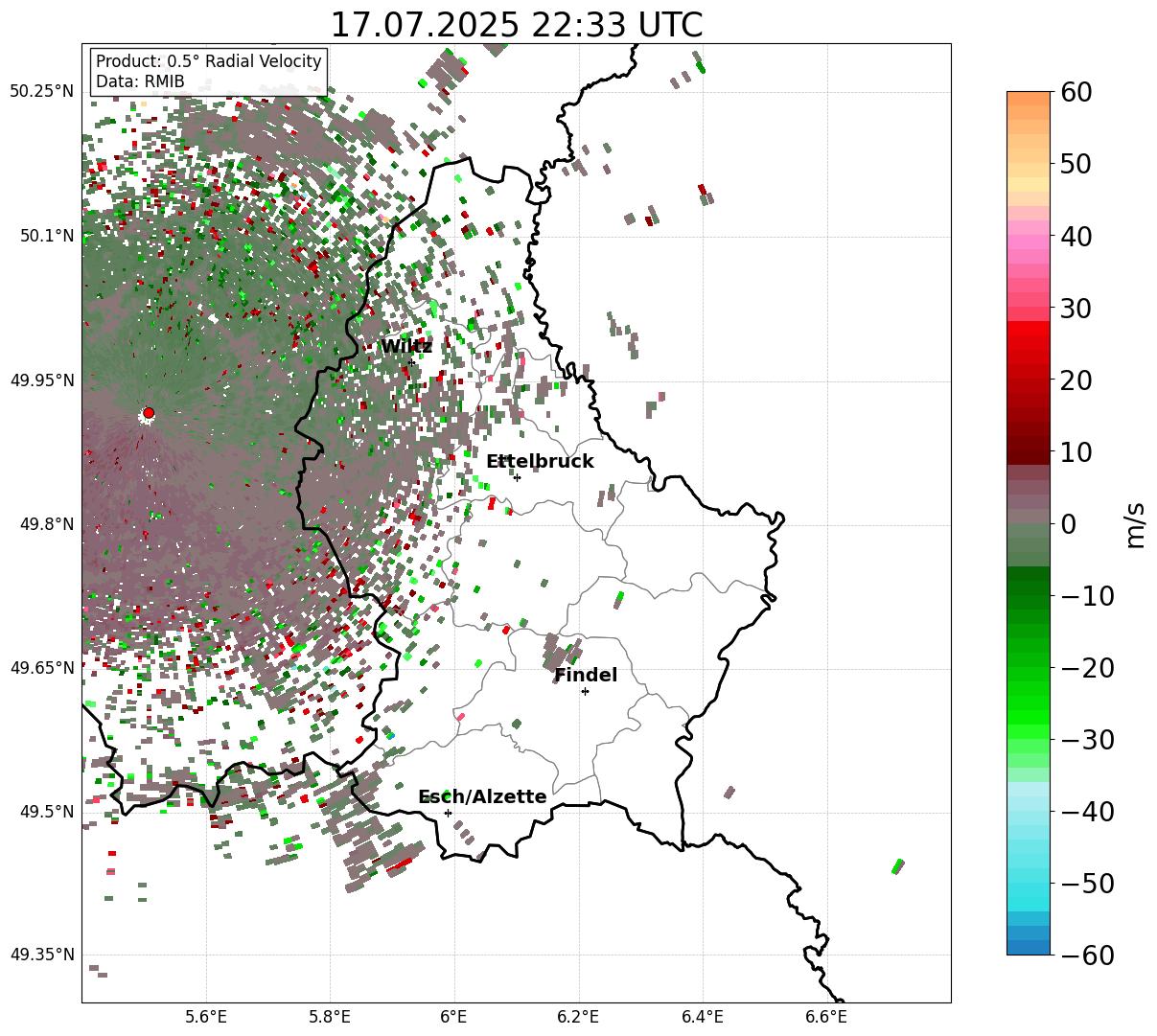Click the colorbar's −60 tick label
Screen dimensions: 1157x1036
click(1087, 955)
